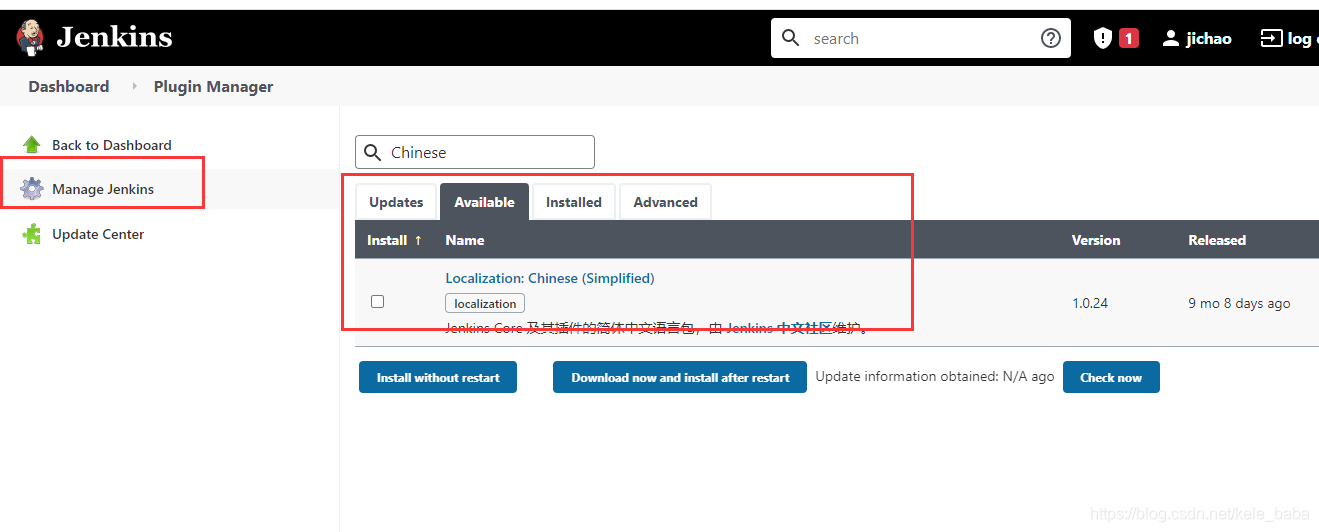
Task: Switch to the Updates tab
Action: (x=396, y=202)
